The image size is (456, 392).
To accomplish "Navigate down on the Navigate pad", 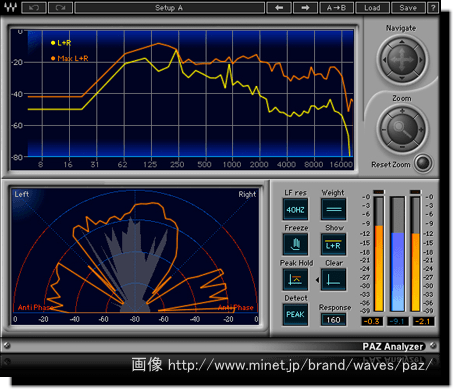I will (402, 78).
